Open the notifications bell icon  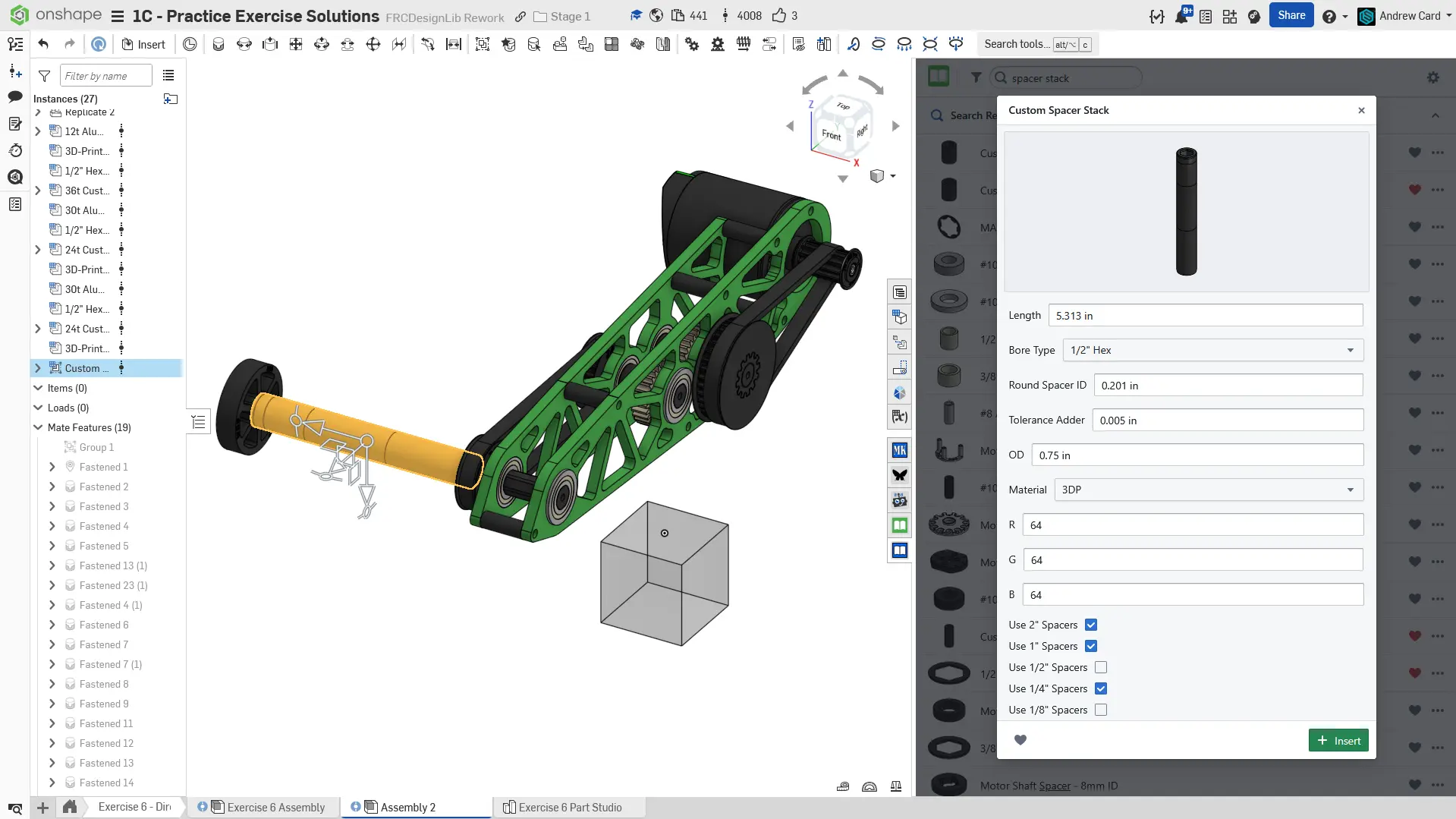(x=1181, y=16)
